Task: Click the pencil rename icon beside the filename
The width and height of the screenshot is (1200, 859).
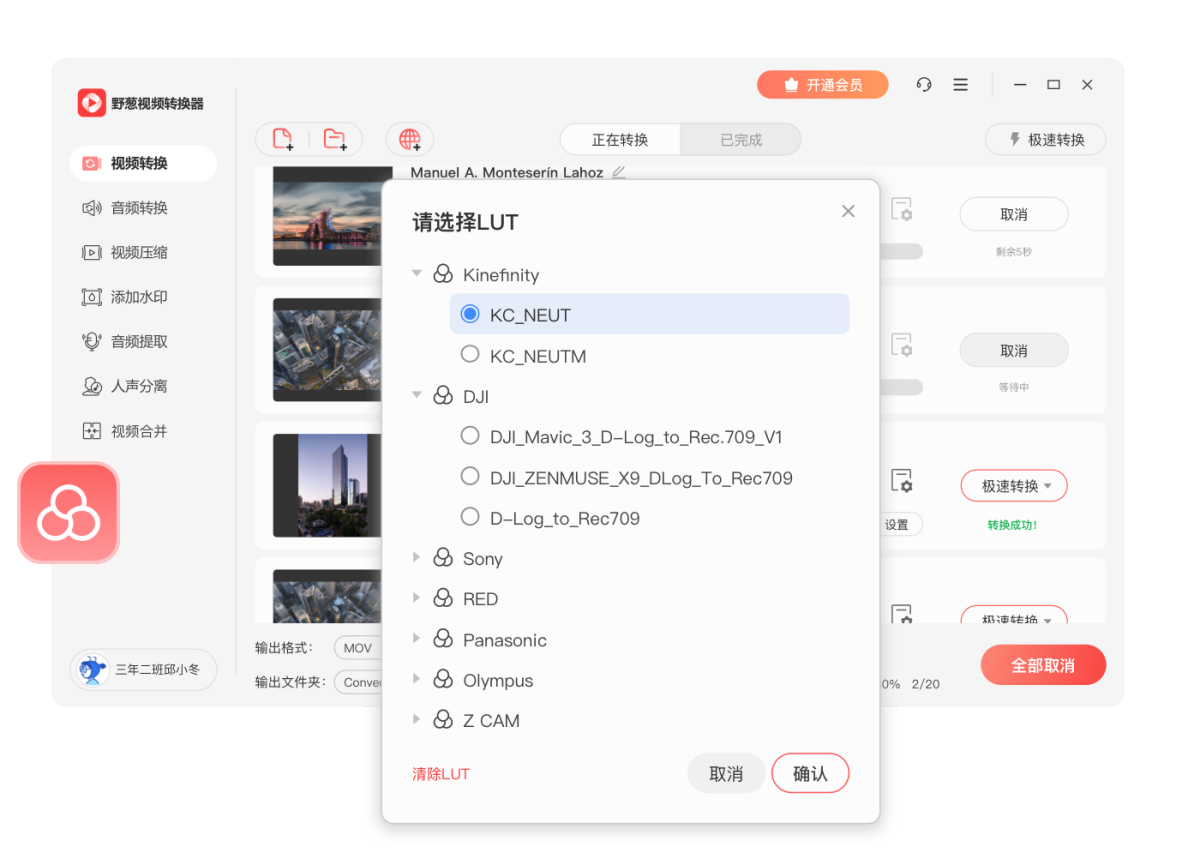Action: pyautogui.click(x=619, y=172)
